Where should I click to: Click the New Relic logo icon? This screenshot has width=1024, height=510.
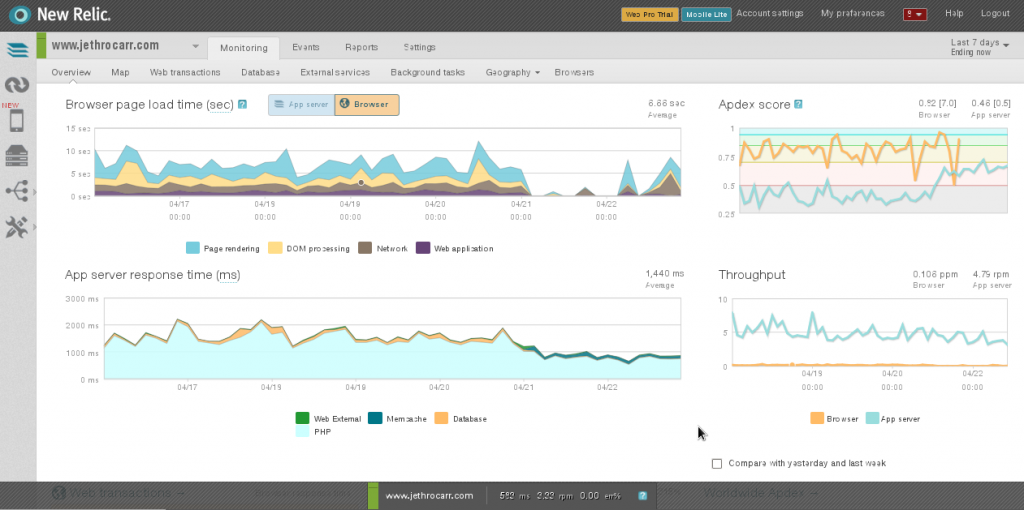pos(20,15)
